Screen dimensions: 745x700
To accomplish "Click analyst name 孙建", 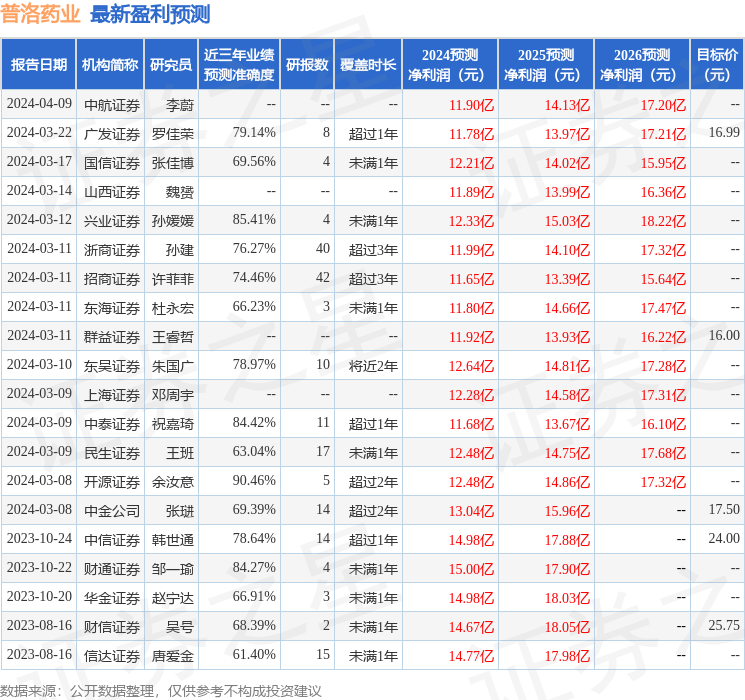I will pyautogui.click(x=180, y=250).
